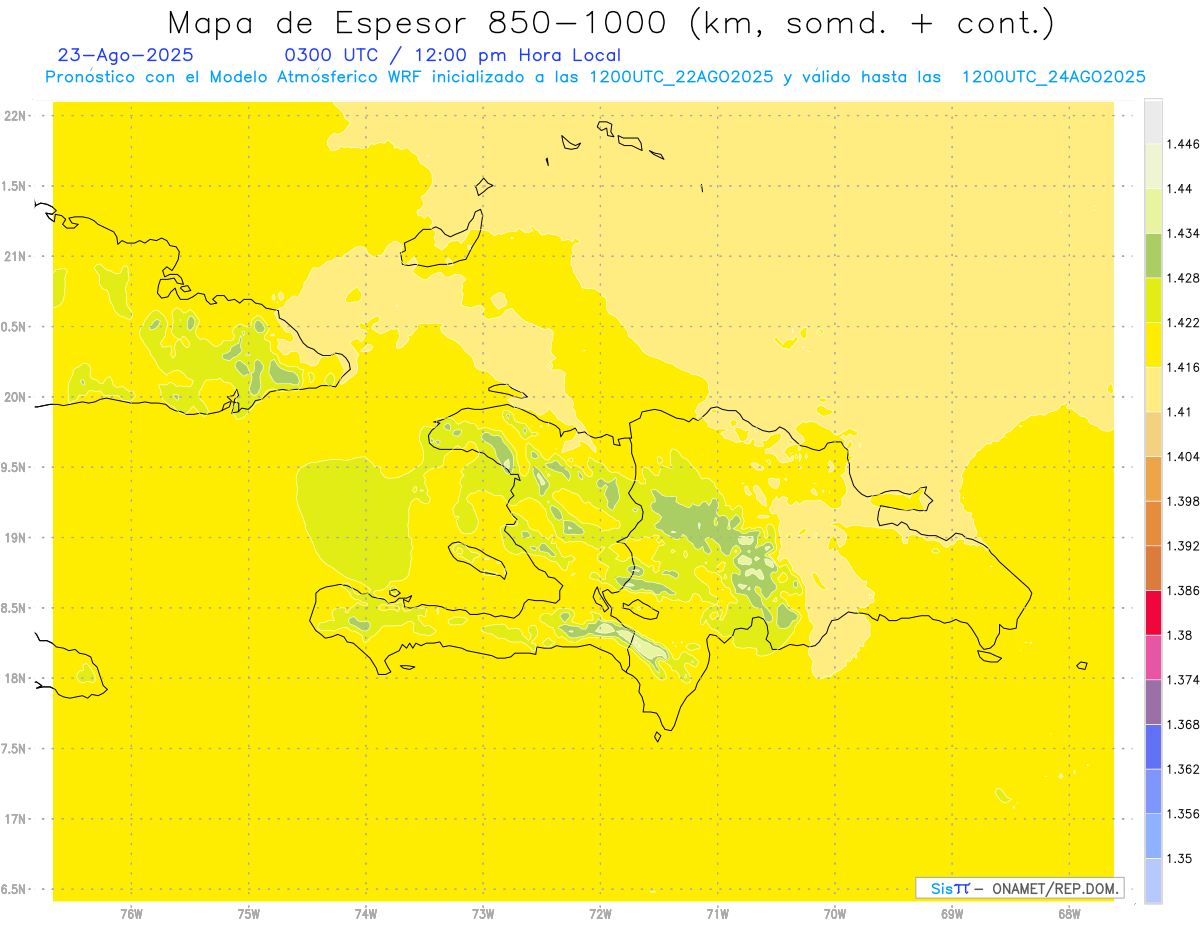Select the light blue swatch between 1.356 and 1.35
This screenshot has width=1200, height=927.
(1153, 835)
